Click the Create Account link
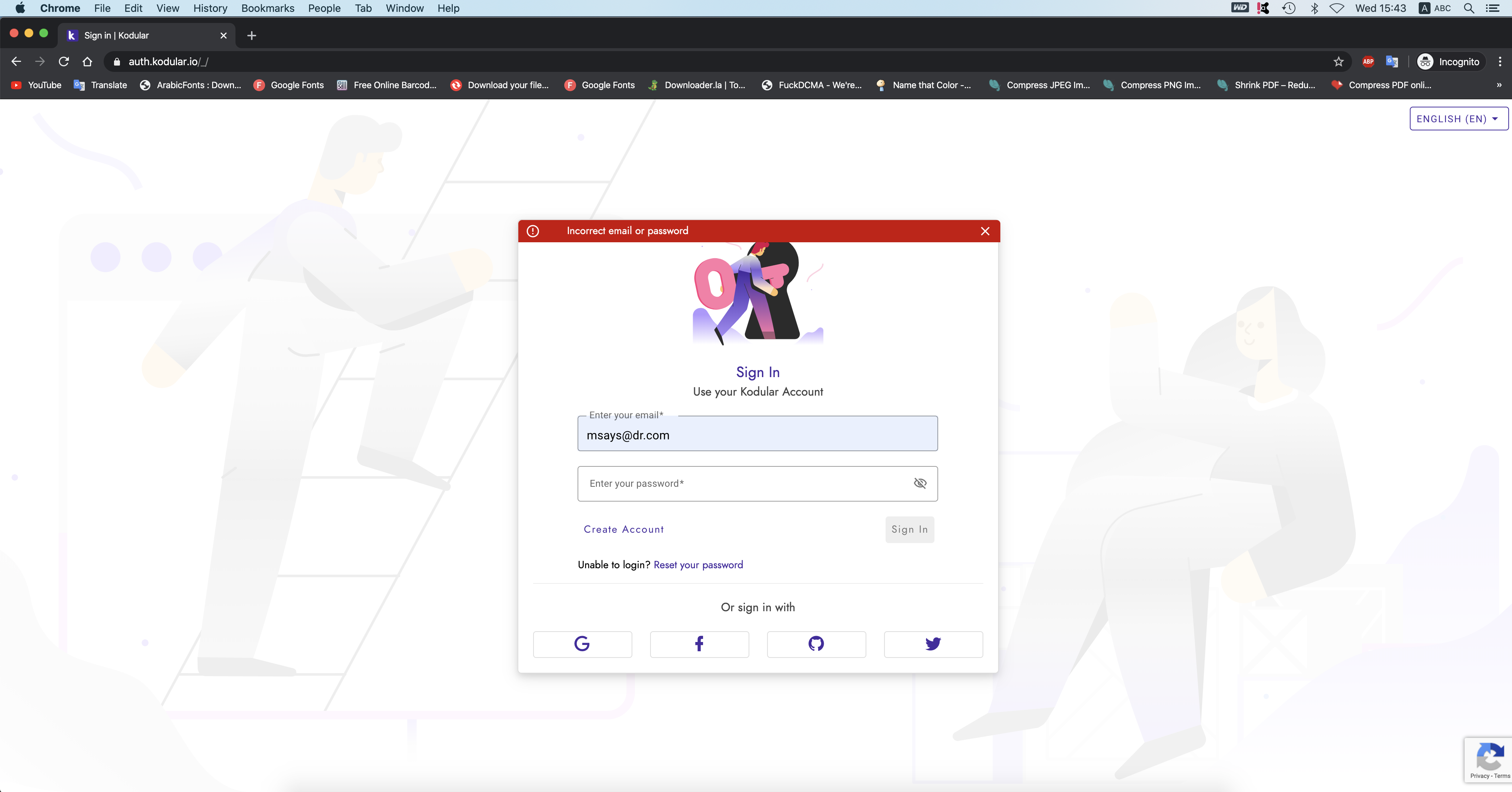The height and width of the screenshot is (792, 1512). [x=623, y=529]
